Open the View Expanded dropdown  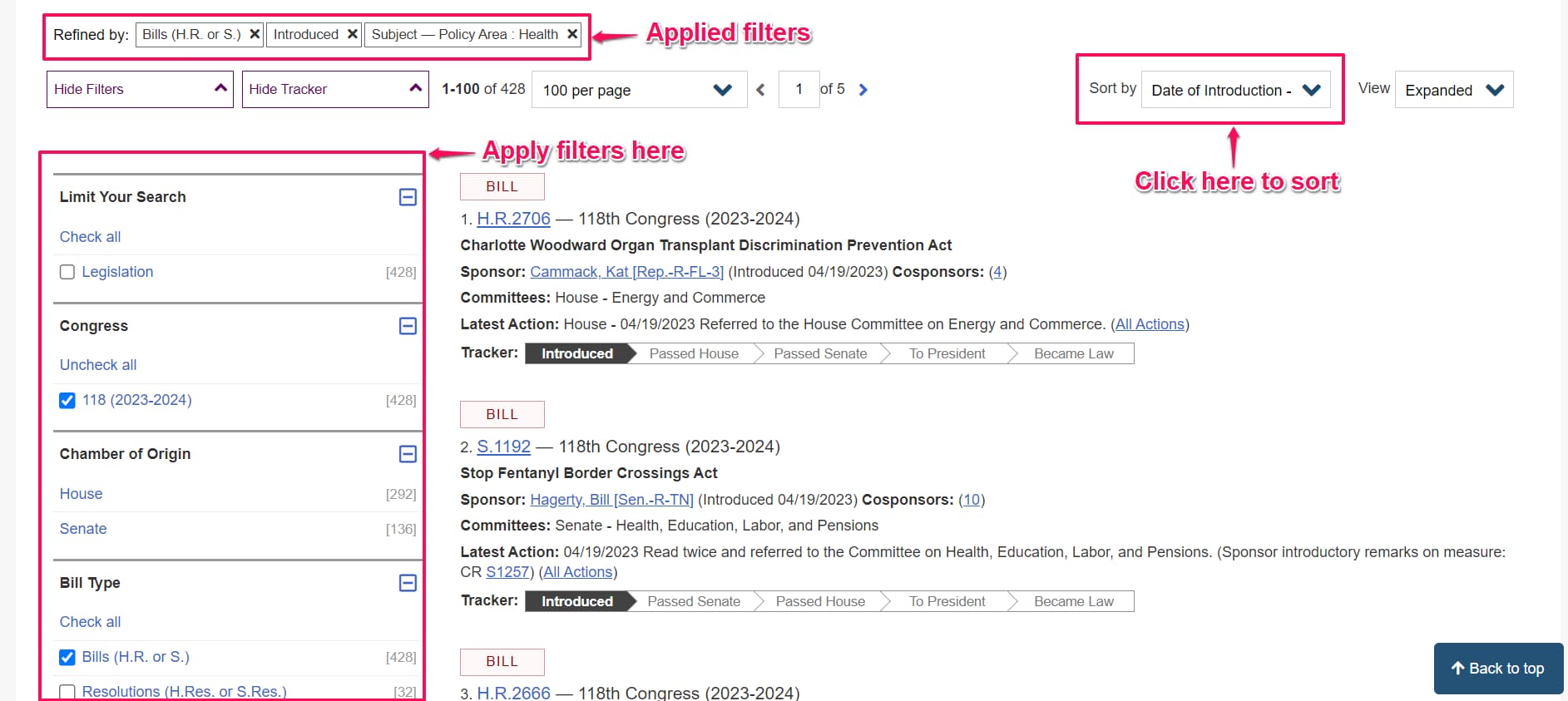pos(1453,90)
